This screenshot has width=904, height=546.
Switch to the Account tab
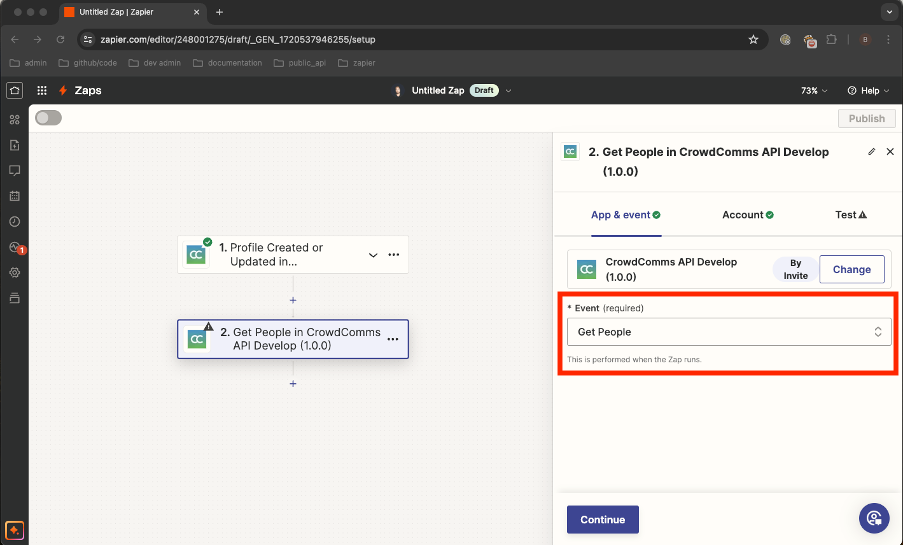[747, 215]
